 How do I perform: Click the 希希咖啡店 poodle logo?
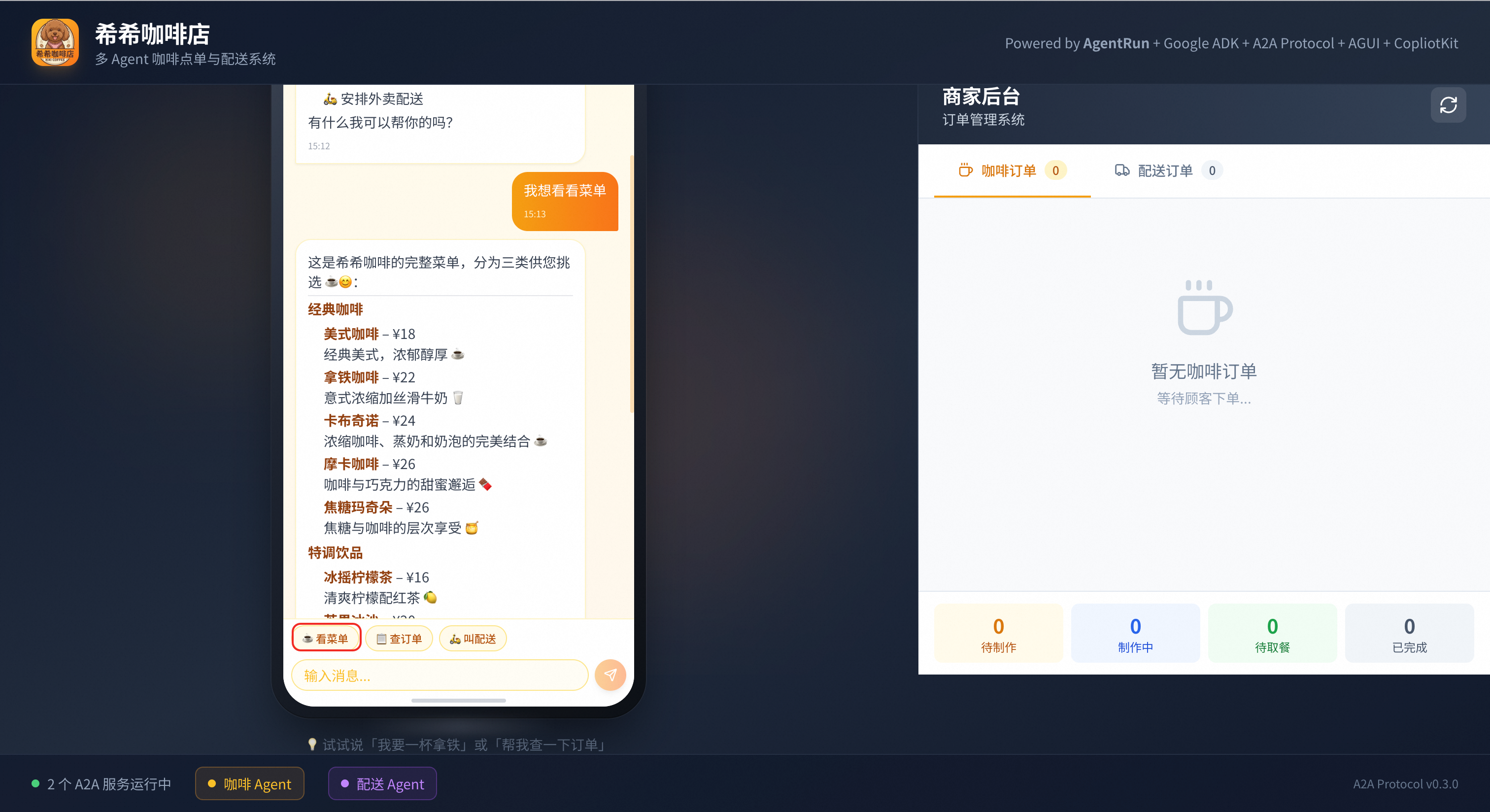tap(55, 42)
